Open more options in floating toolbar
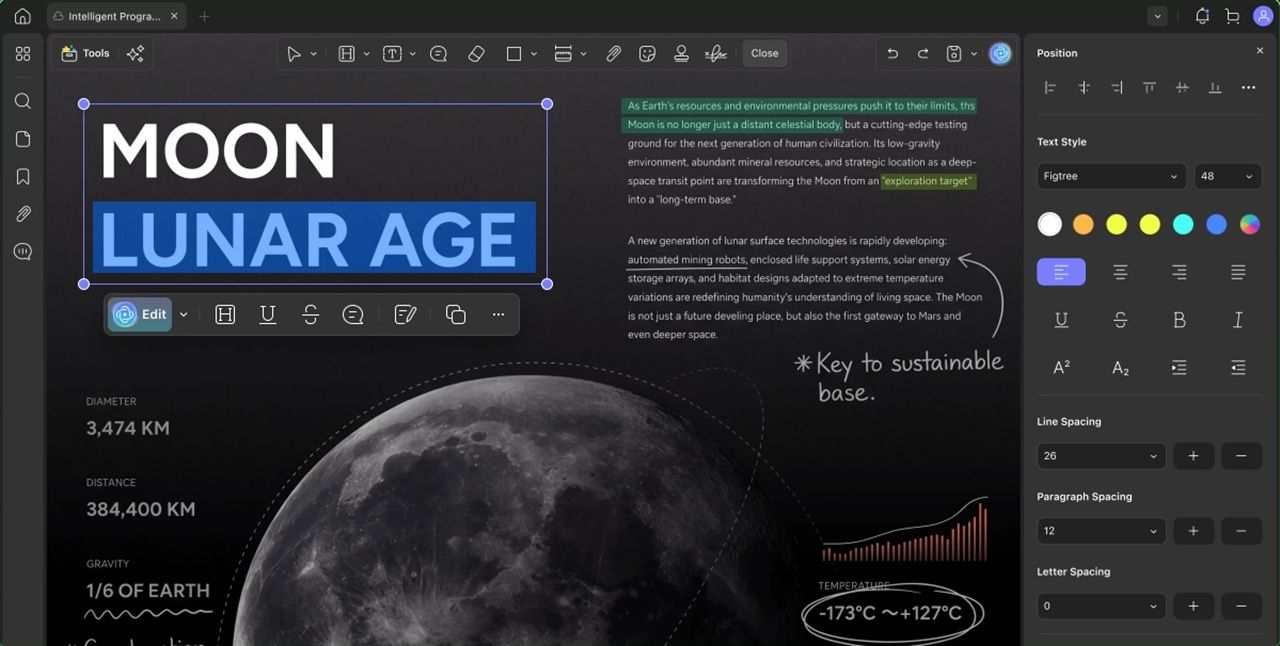 (498, 315)
